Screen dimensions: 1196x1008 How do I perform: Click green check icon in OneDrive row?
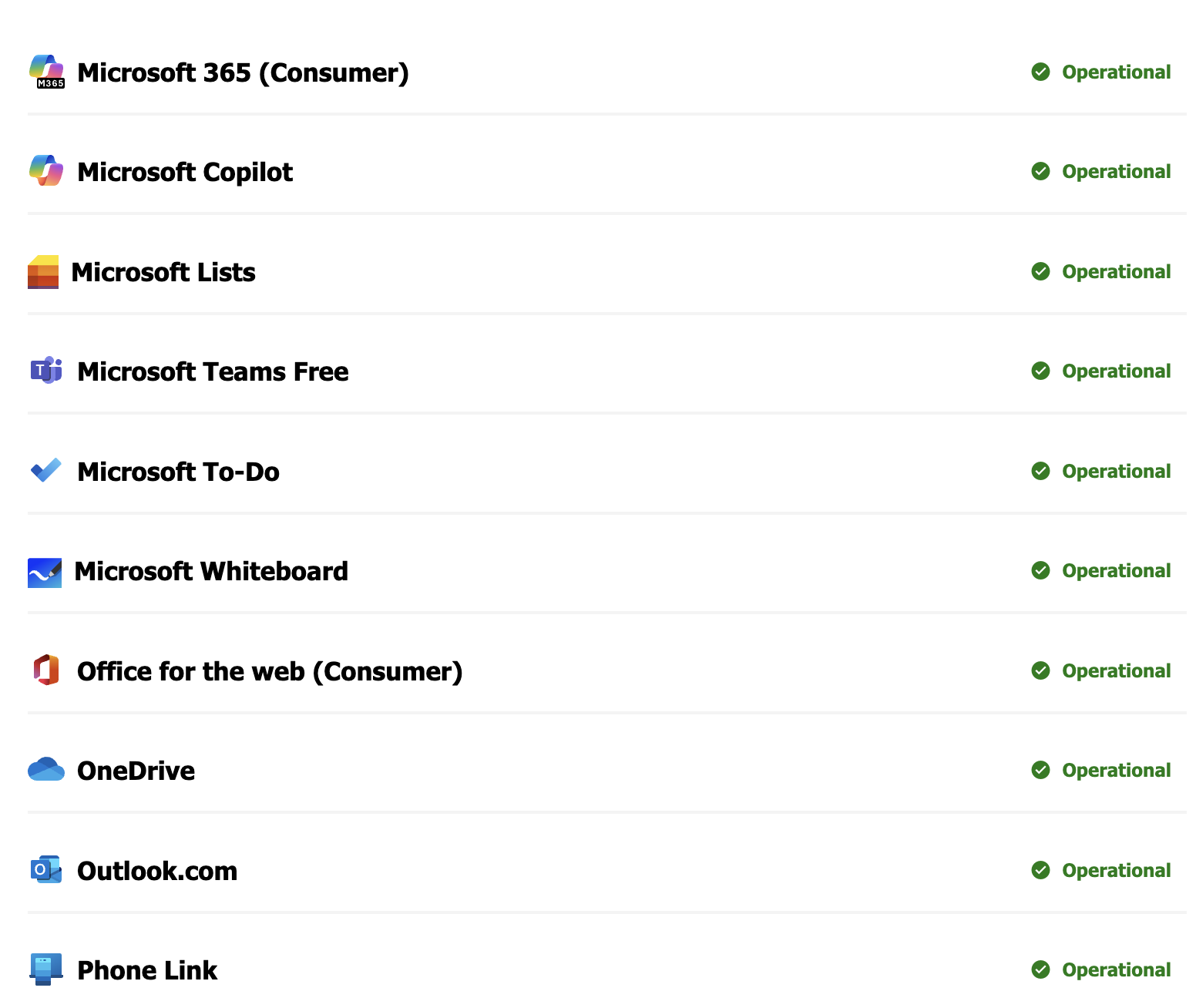point(1040,770)
